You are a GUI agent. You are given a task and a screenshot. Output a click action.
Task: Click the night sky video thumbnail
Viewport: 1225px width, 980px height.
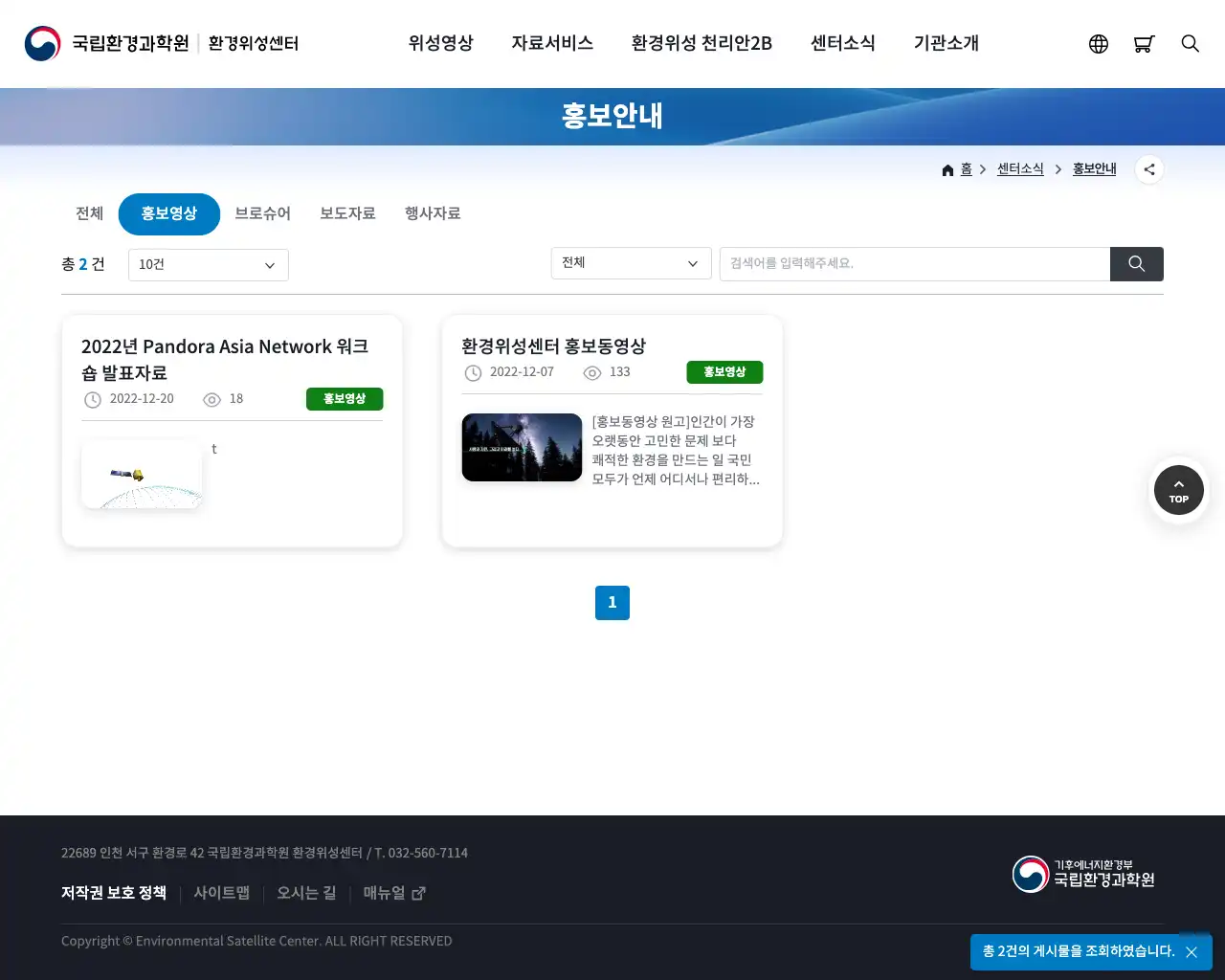coord(522,447)
